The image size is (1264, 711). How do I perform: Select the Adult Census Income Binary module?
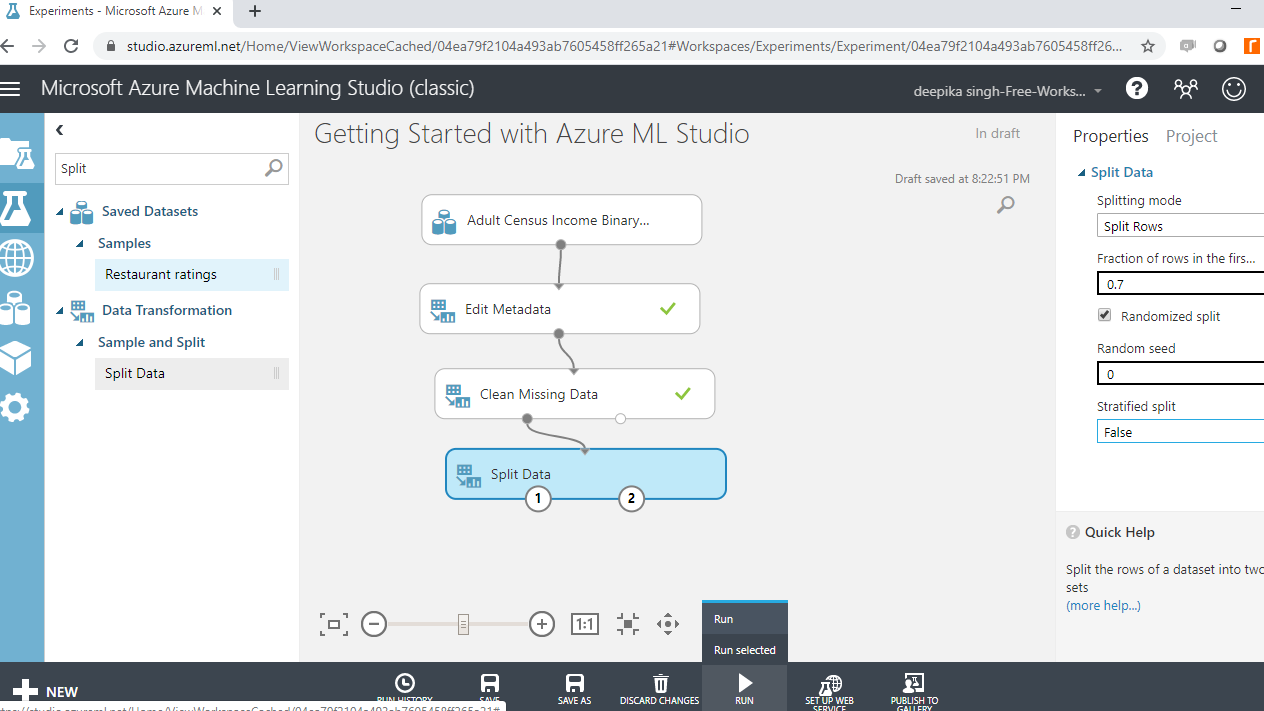(x=561, y=220)
